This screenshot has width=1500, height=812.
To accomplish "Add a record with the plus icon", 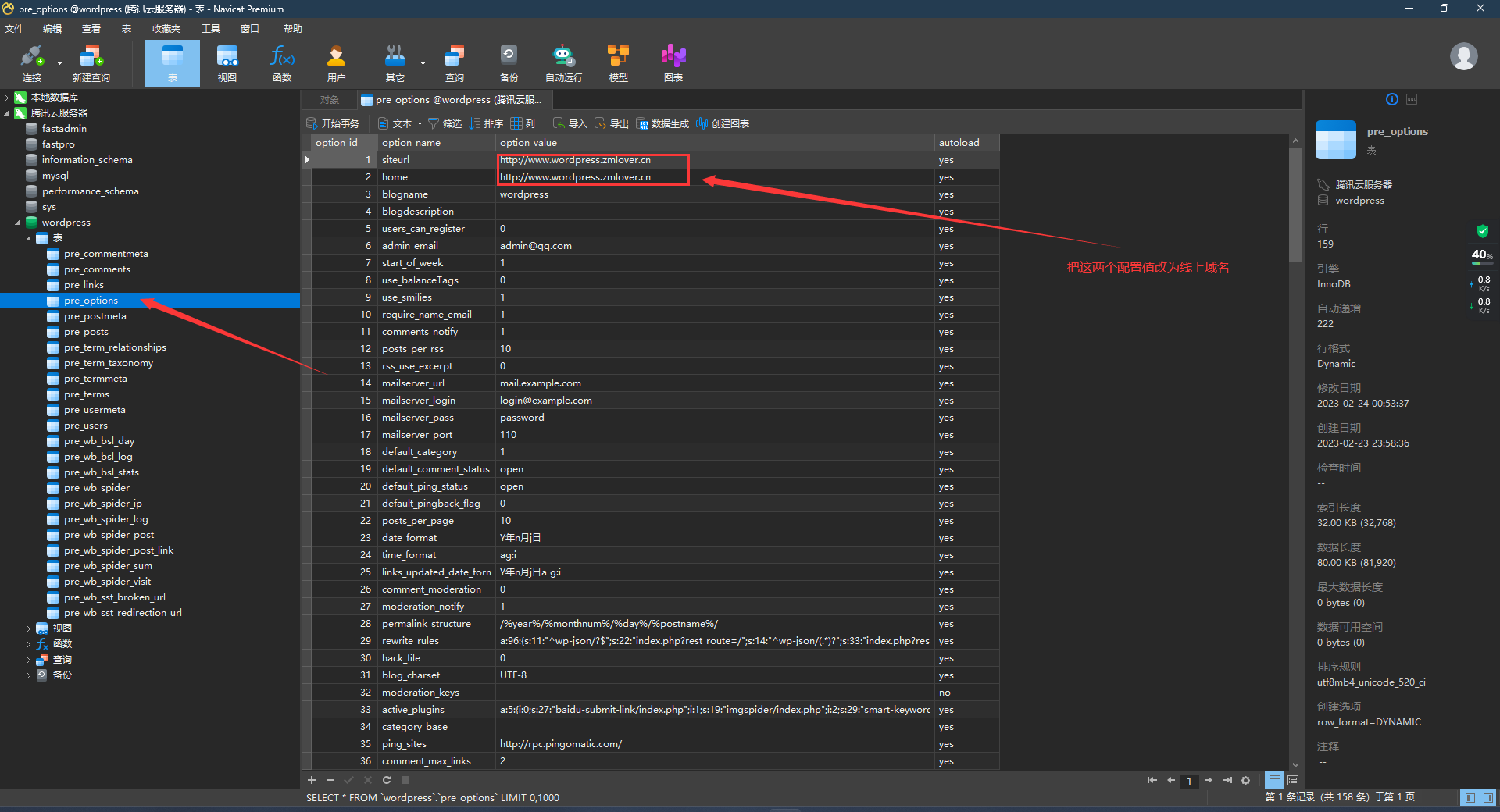I will click(311, 780).
